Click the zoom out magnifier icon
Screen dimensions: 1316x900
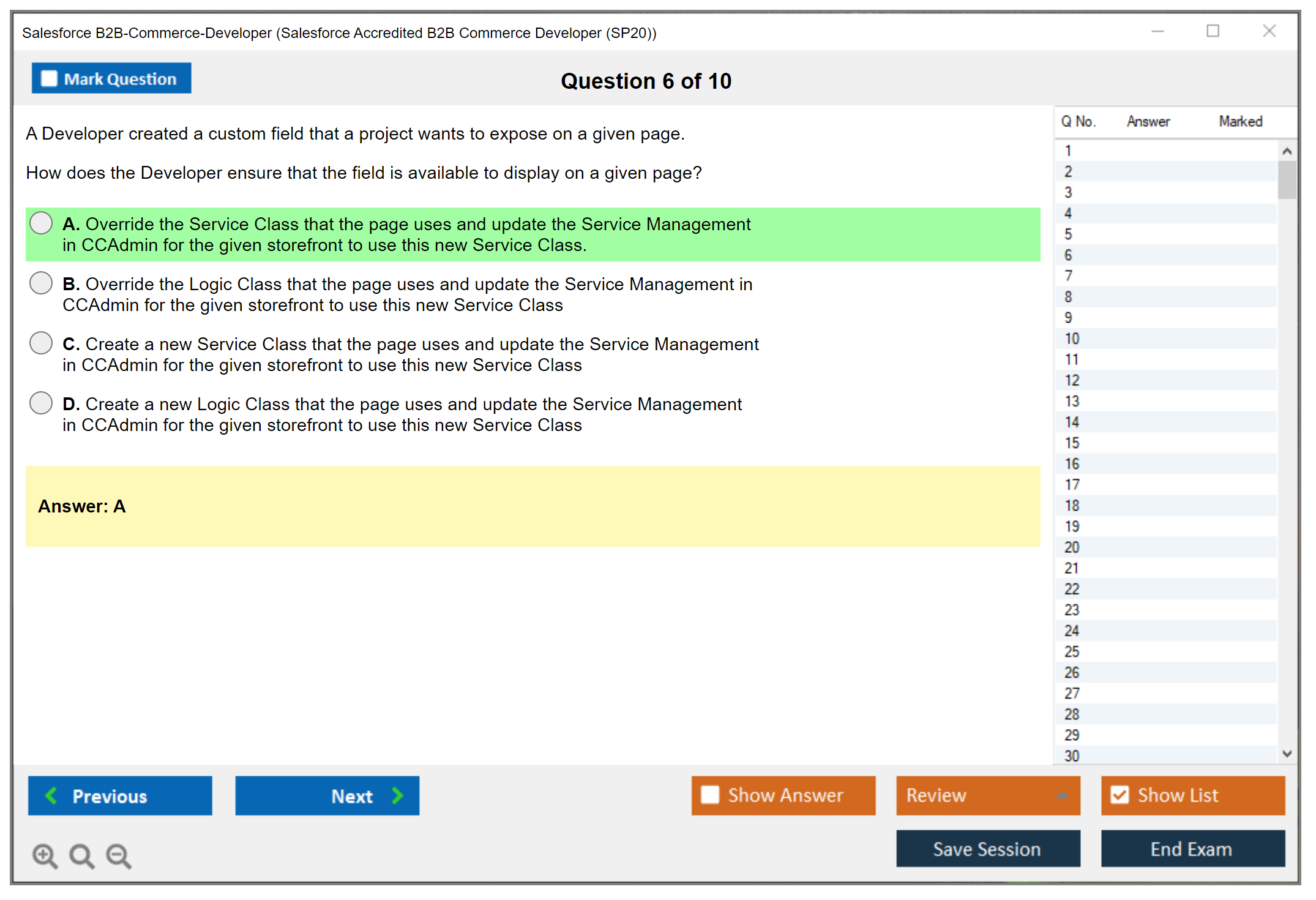click(x=118, y=855)
